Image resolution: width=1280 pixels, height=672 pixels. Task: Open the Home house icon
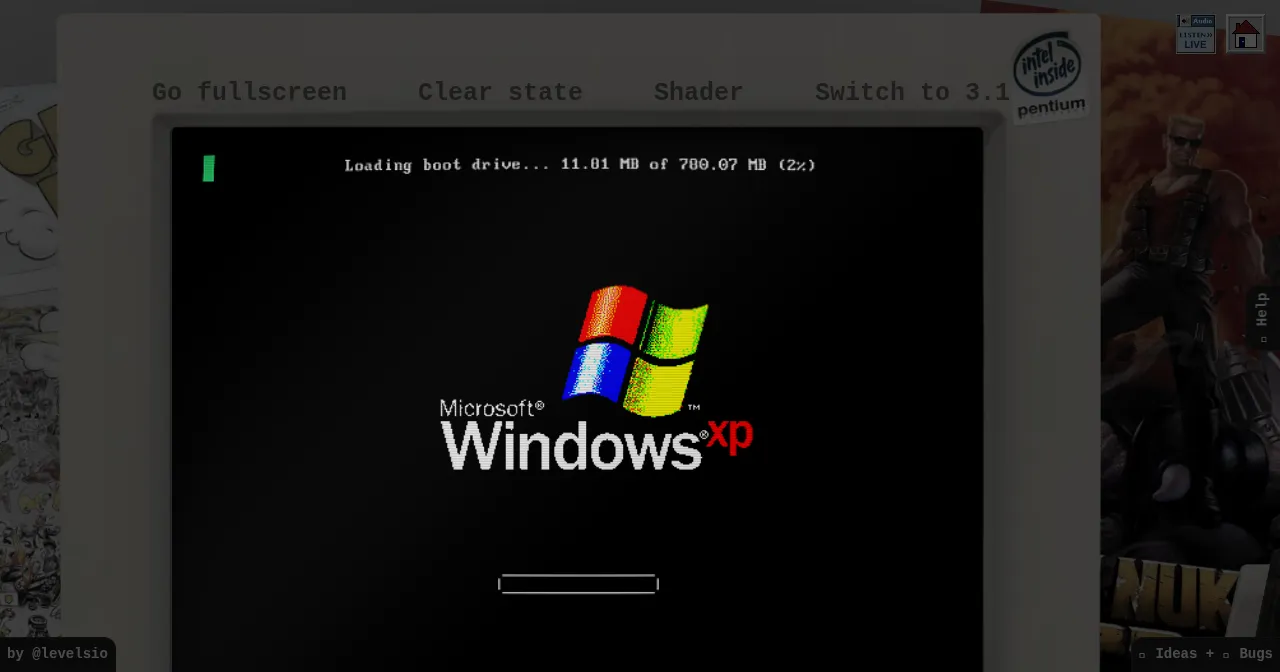pos(1245,34)
